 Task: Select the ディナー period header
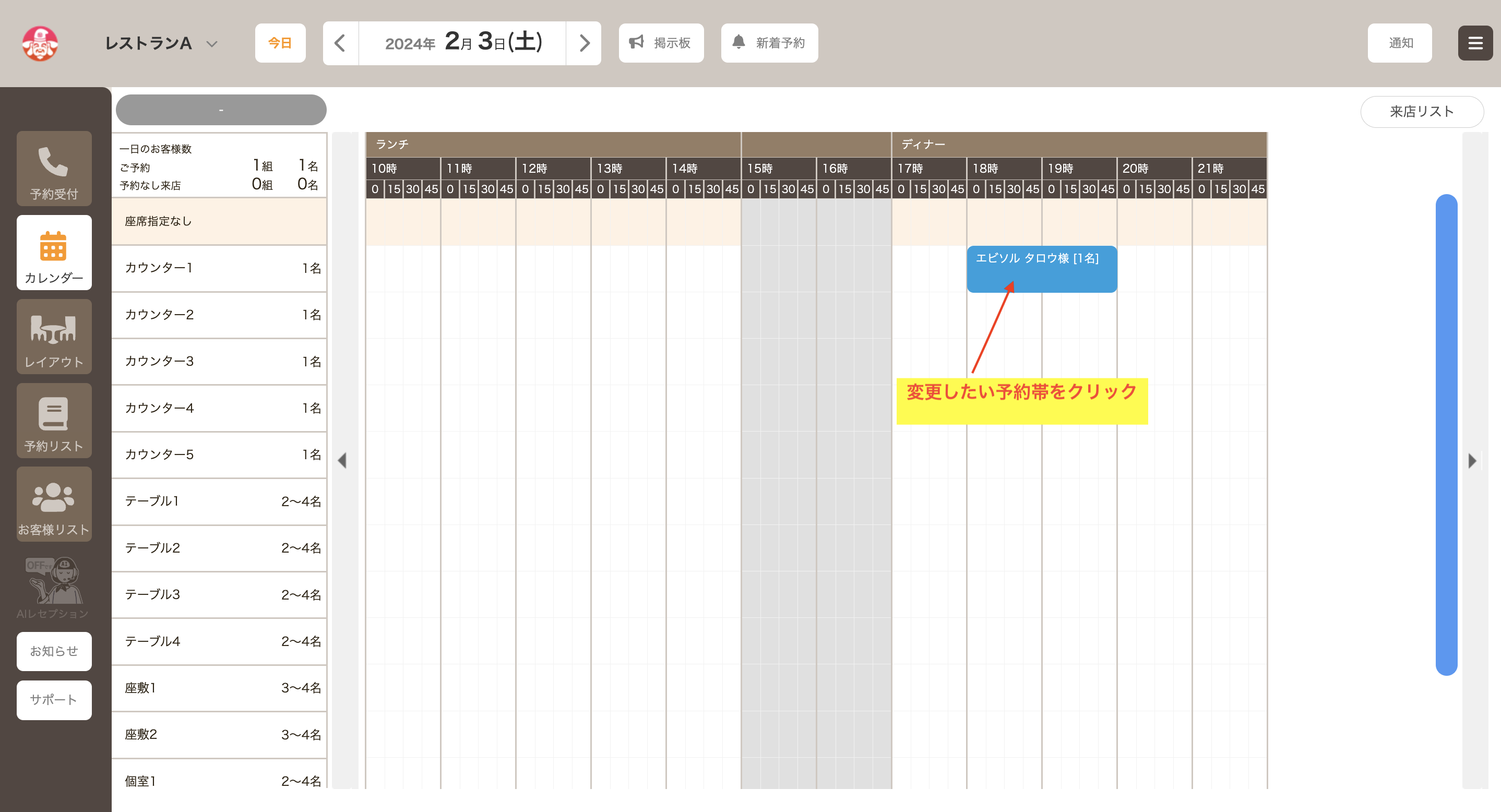pos(1079,145)
